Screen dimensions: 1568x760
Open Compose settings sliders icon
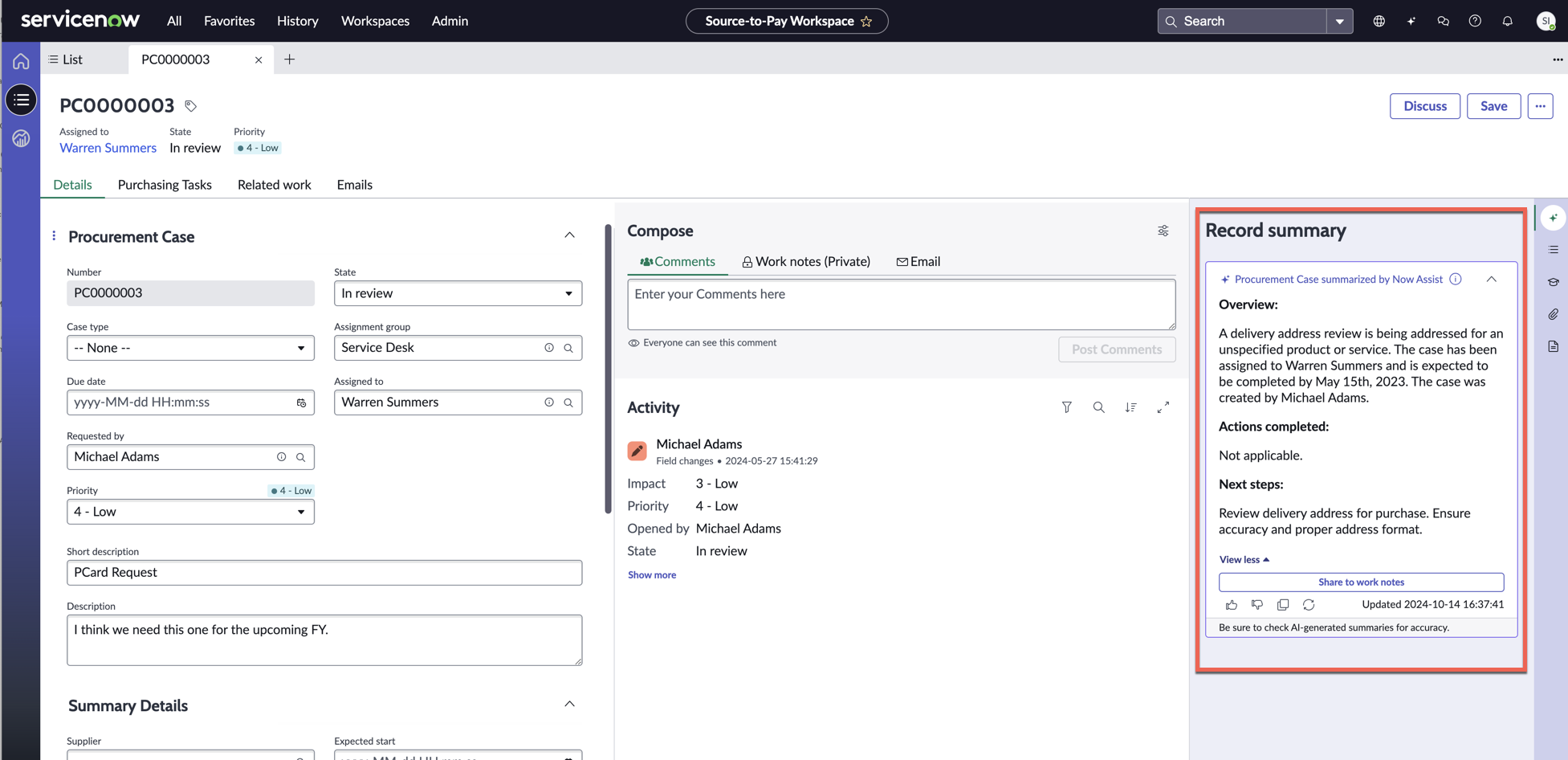click(x=1163, y=231)
